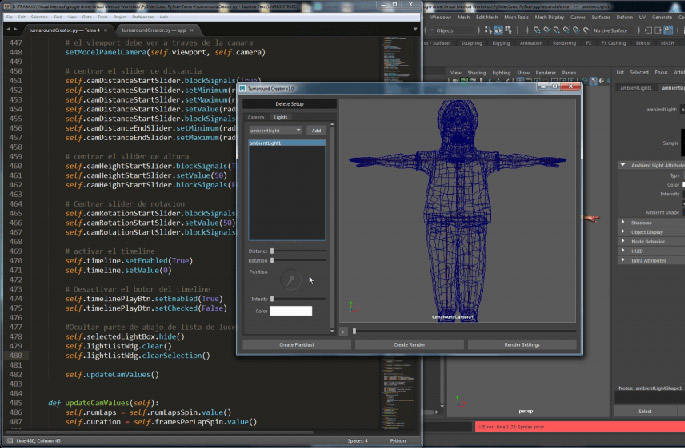The width and height of the screenshot is (685, 448).
Task: Collapse Ambient Light Attributes section
Action: click(623, 165)
